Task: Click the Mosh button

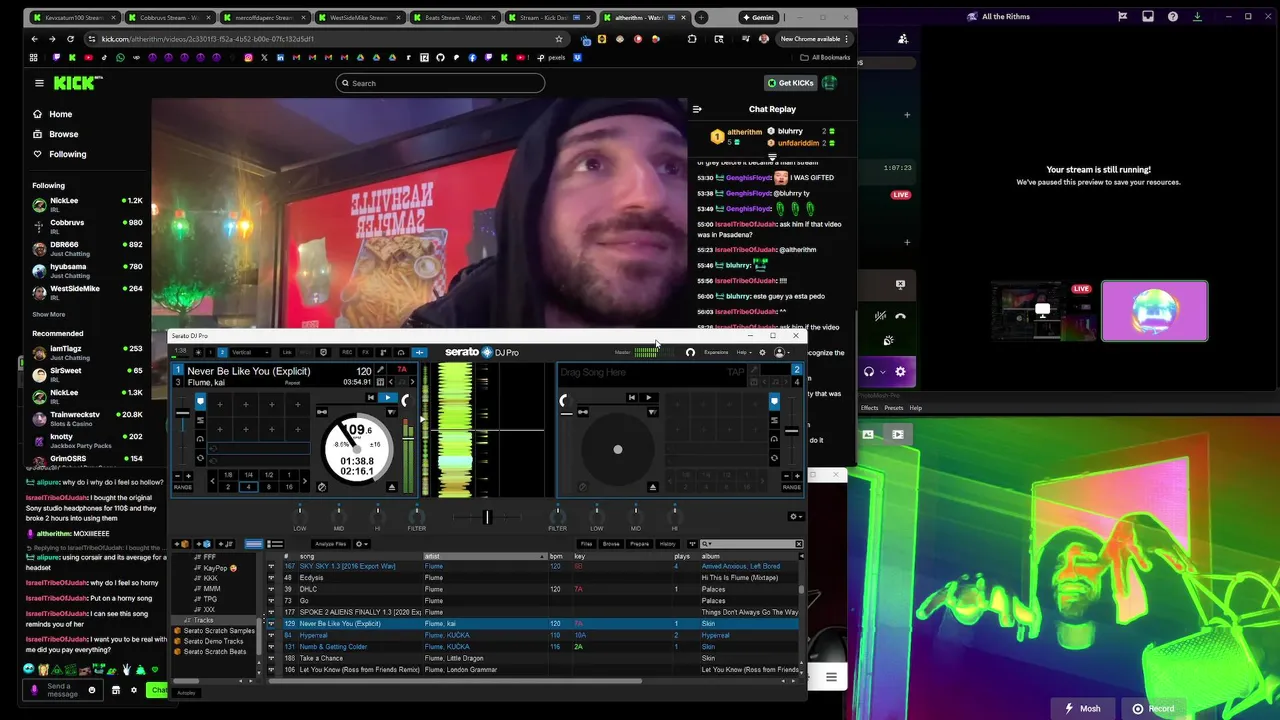Action: 1082,708
